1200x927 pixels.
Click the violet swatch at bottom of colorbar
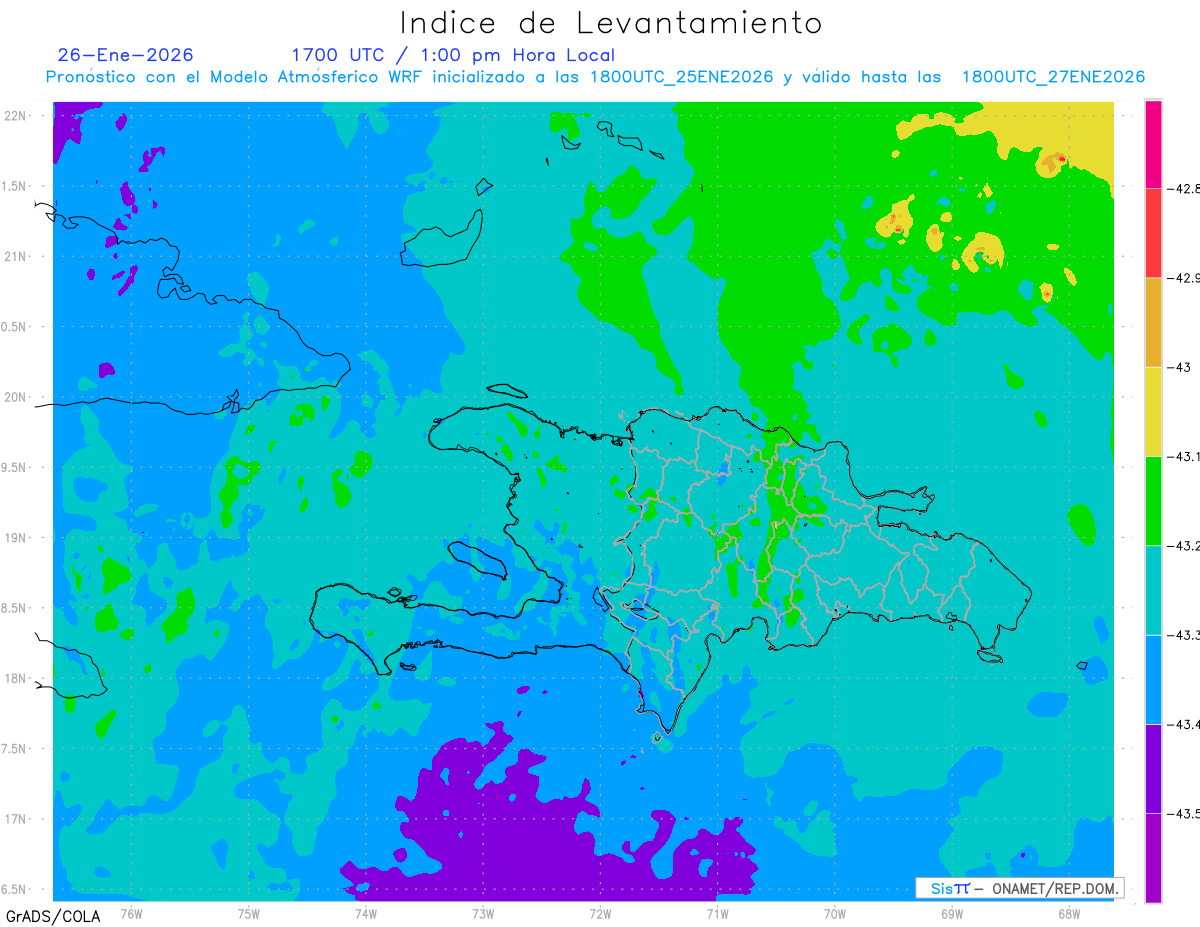(1153, 857)
